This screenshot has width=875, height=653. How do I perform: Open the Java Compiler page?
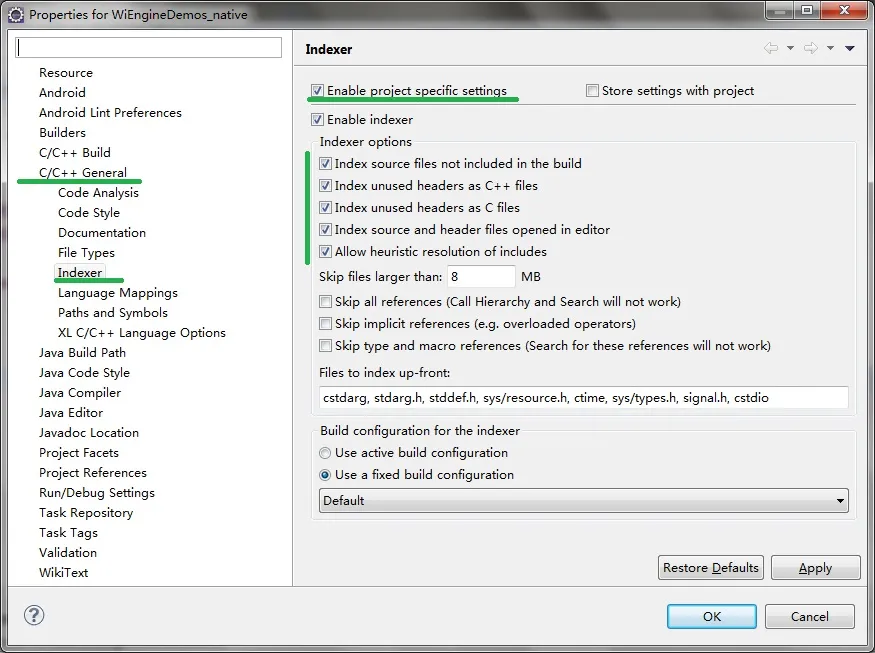(x=80, y=393)
